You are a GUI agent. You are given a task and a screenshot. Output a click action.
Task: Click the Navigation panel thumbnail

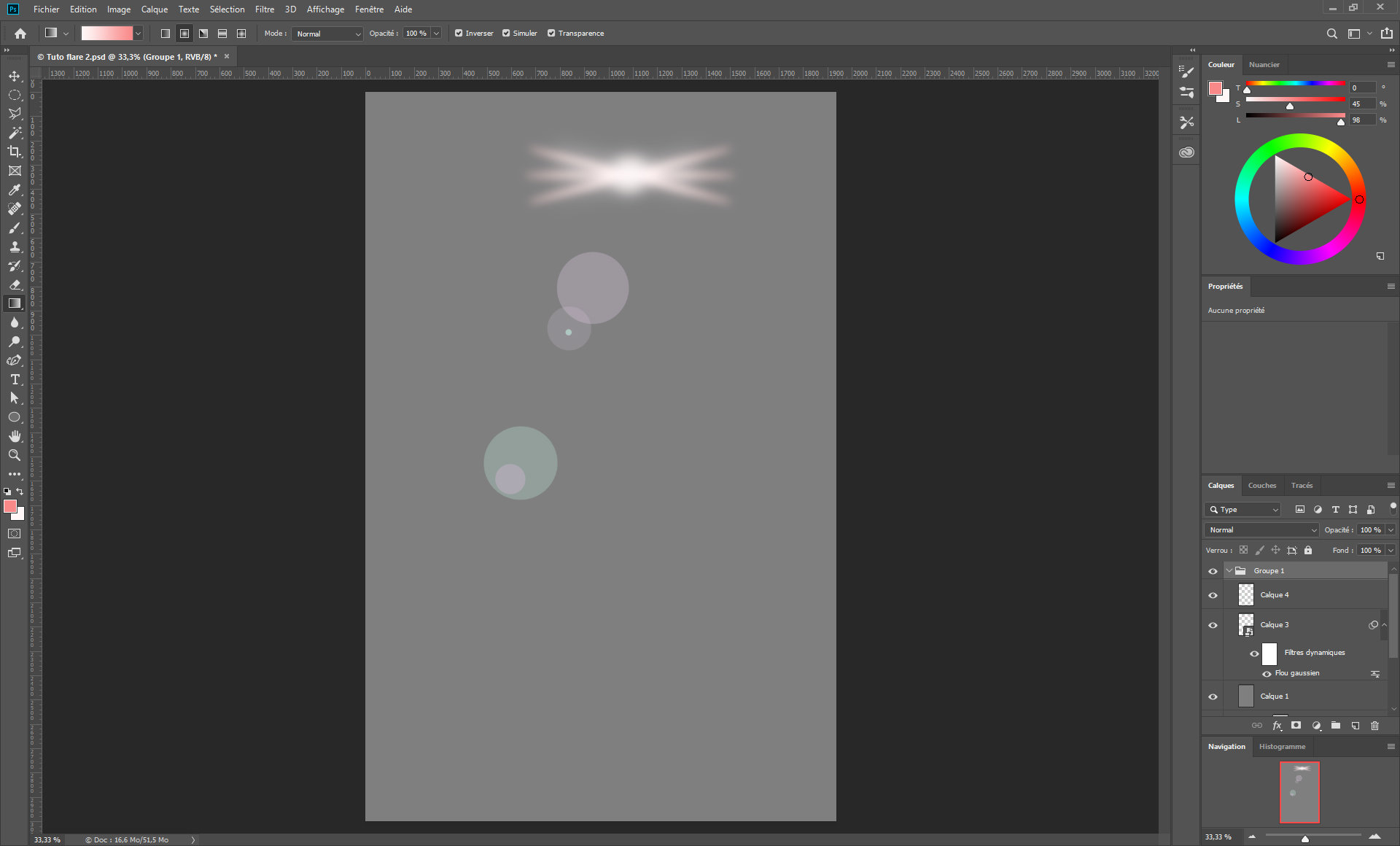click(1300, 793)
